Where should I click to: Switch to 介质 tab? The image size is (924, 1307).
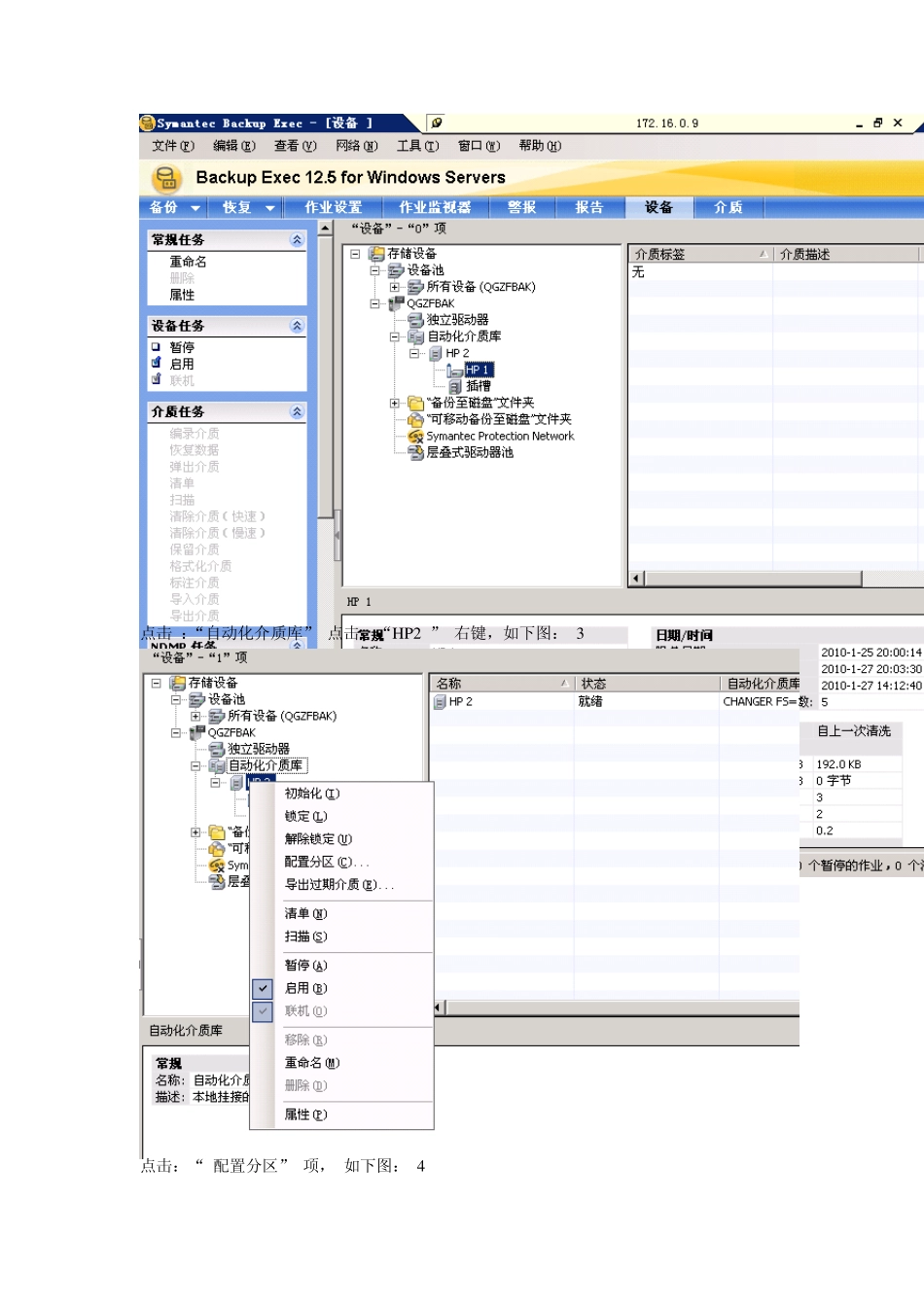point(729,207)
